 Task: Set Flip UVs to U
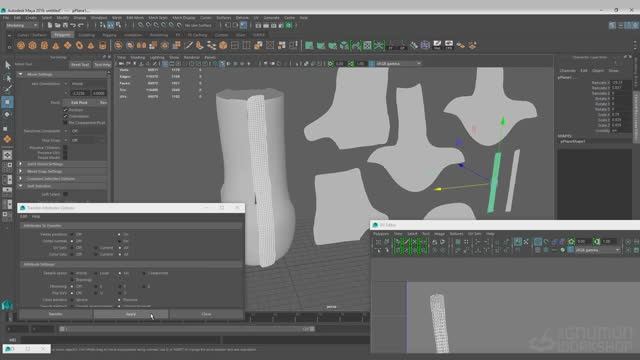(96, 293)
